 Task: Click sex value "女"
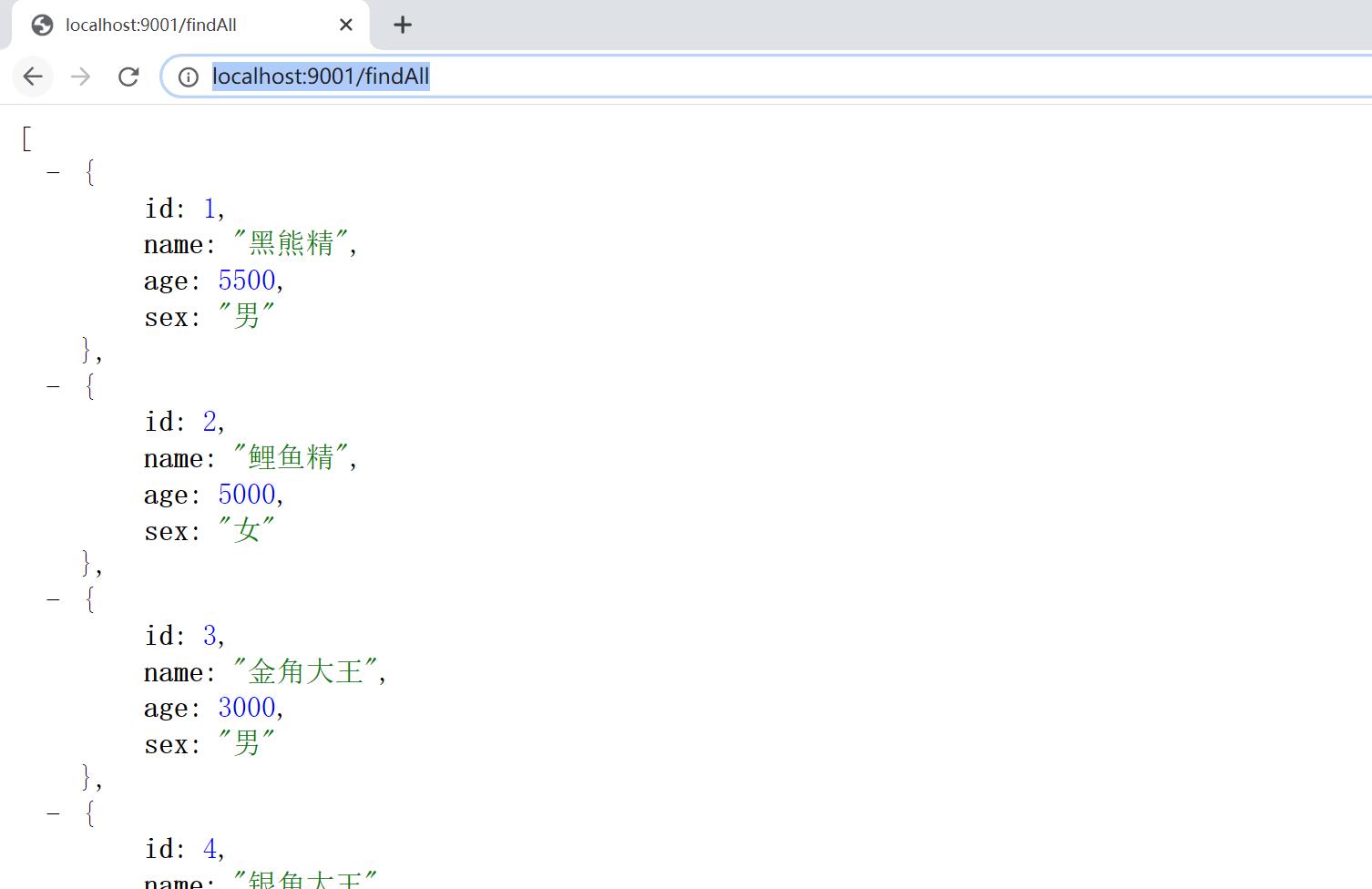246,529
